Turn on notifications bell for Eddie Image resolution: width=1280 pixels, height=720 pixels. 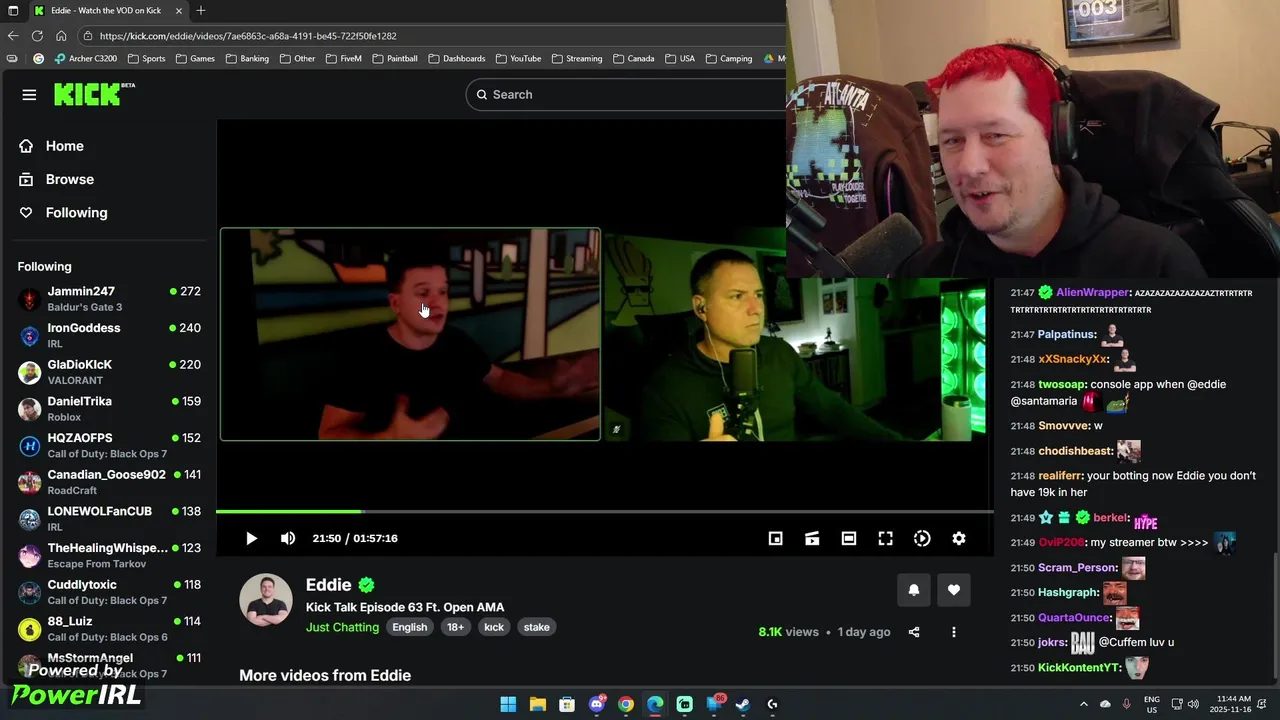click(913, 590)
